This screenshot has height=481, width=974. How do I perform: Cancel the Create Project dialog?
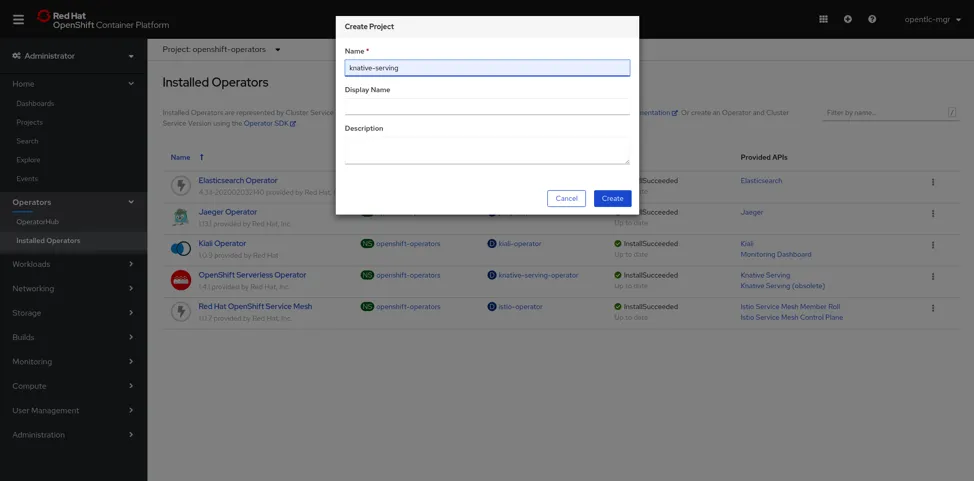coord(566,198)
